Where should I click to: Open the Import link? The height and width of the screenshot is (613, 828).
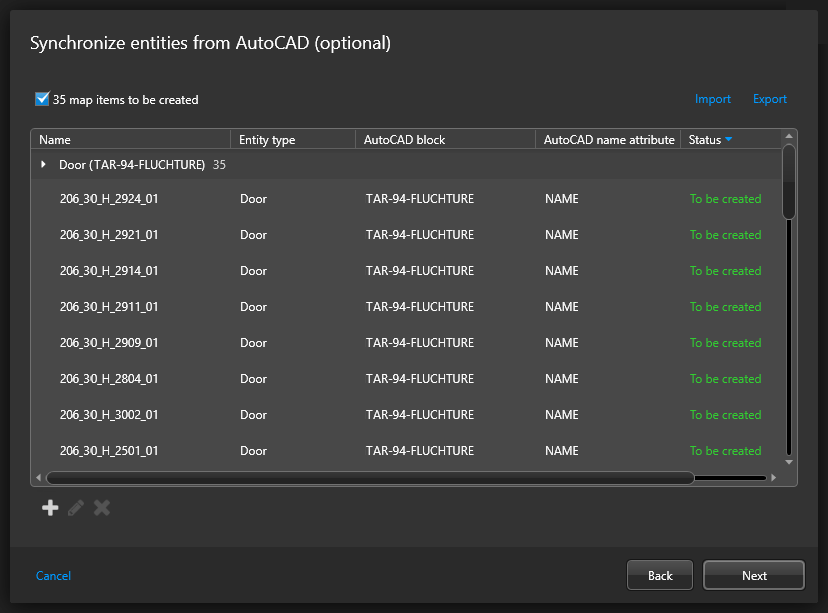[712, 99]
